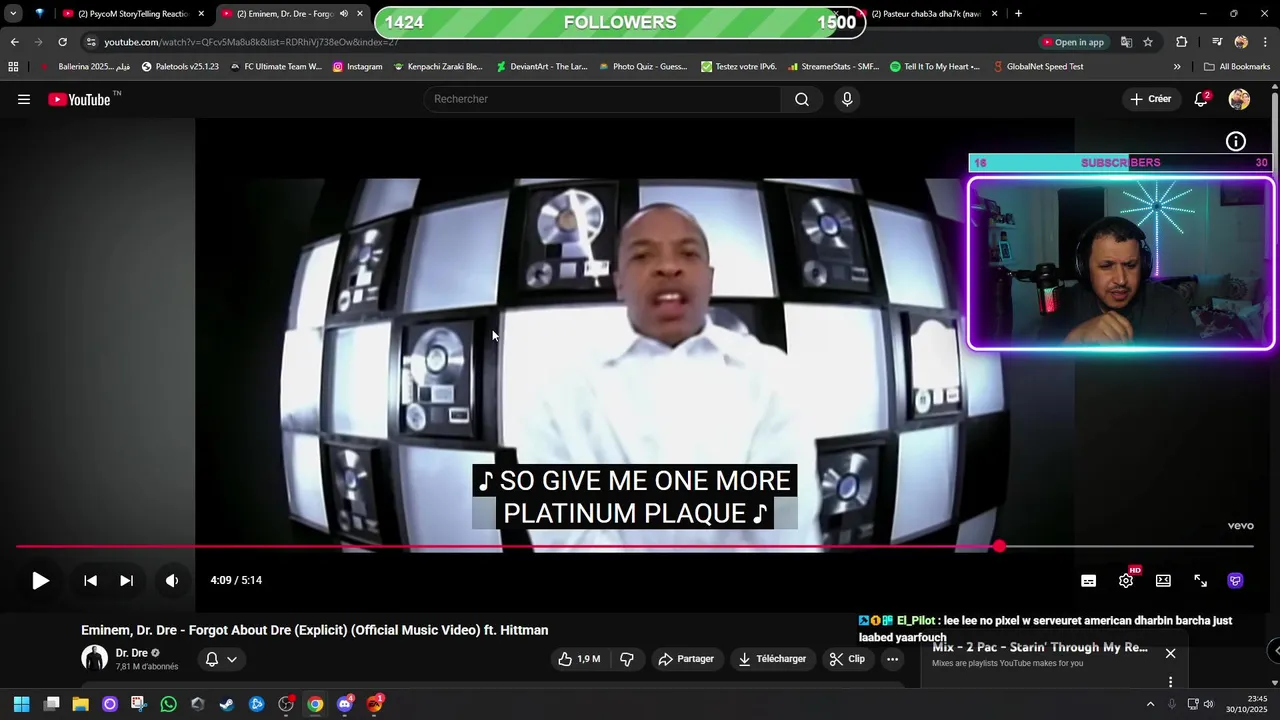Open the YouTube guide hamburger menu
Viewport: 1280px width, 720px height.
pos(24,99)
